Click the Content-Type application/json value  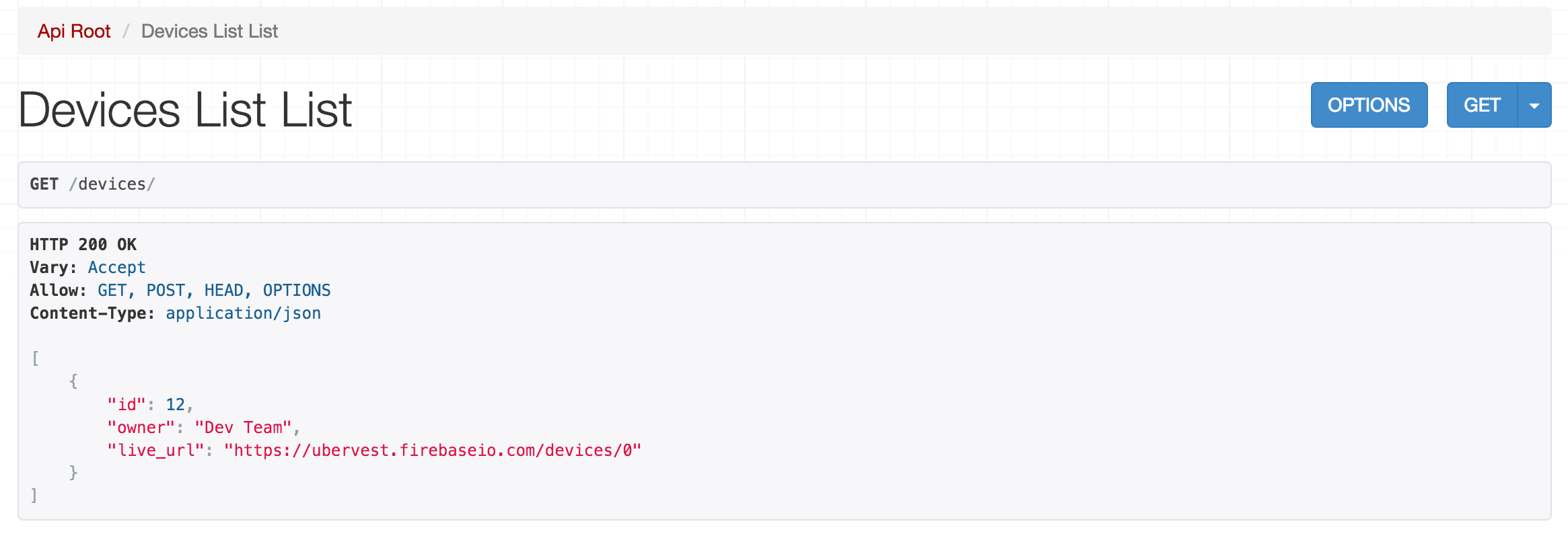244,313
